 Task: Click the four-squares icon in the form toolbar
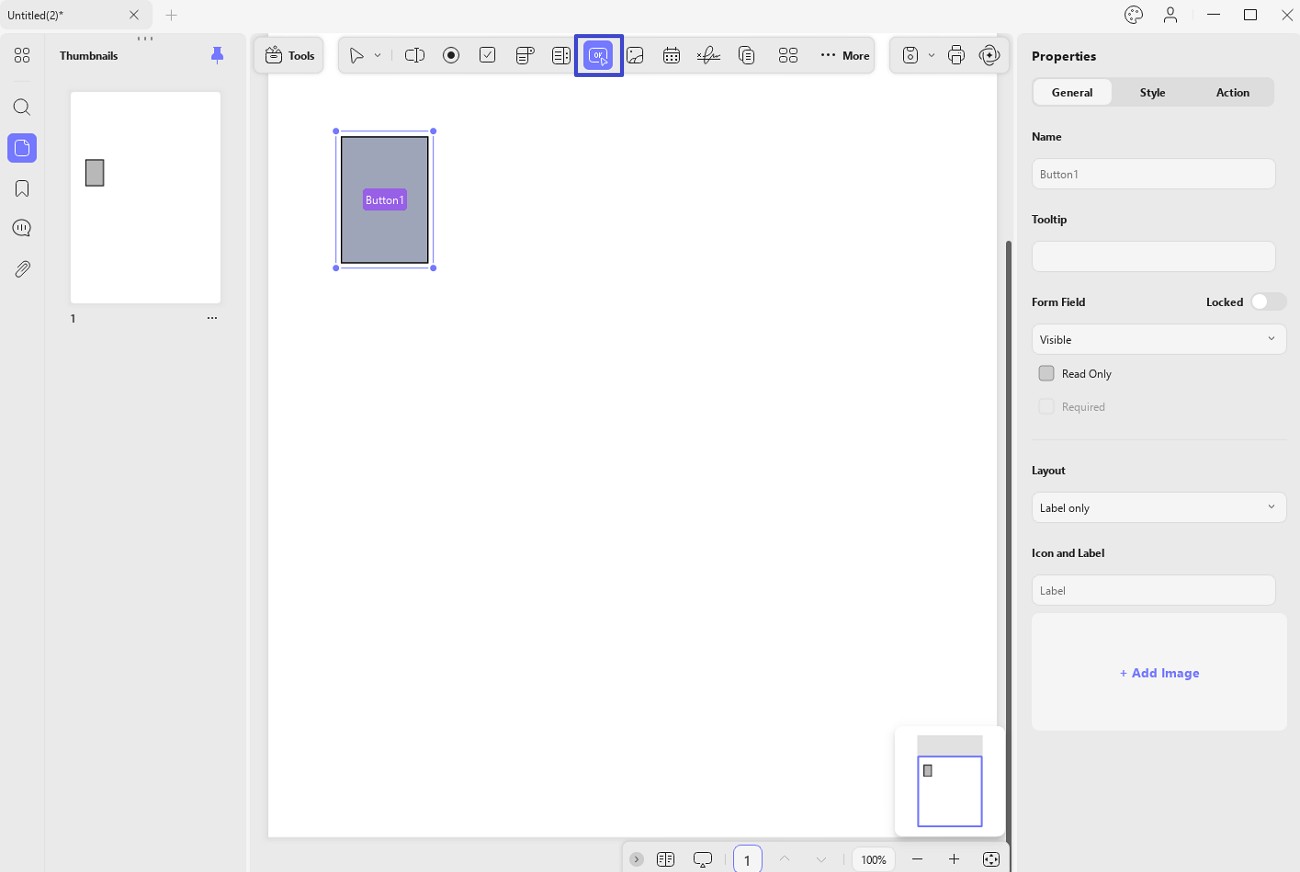pyautogui.click(x=788, y=56)
